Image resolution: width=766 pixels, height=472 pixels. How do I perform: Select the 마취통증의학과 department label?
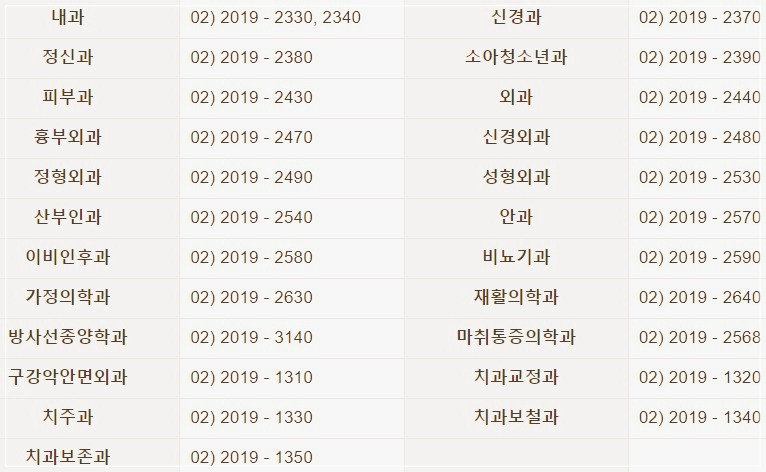pos(516,337)
